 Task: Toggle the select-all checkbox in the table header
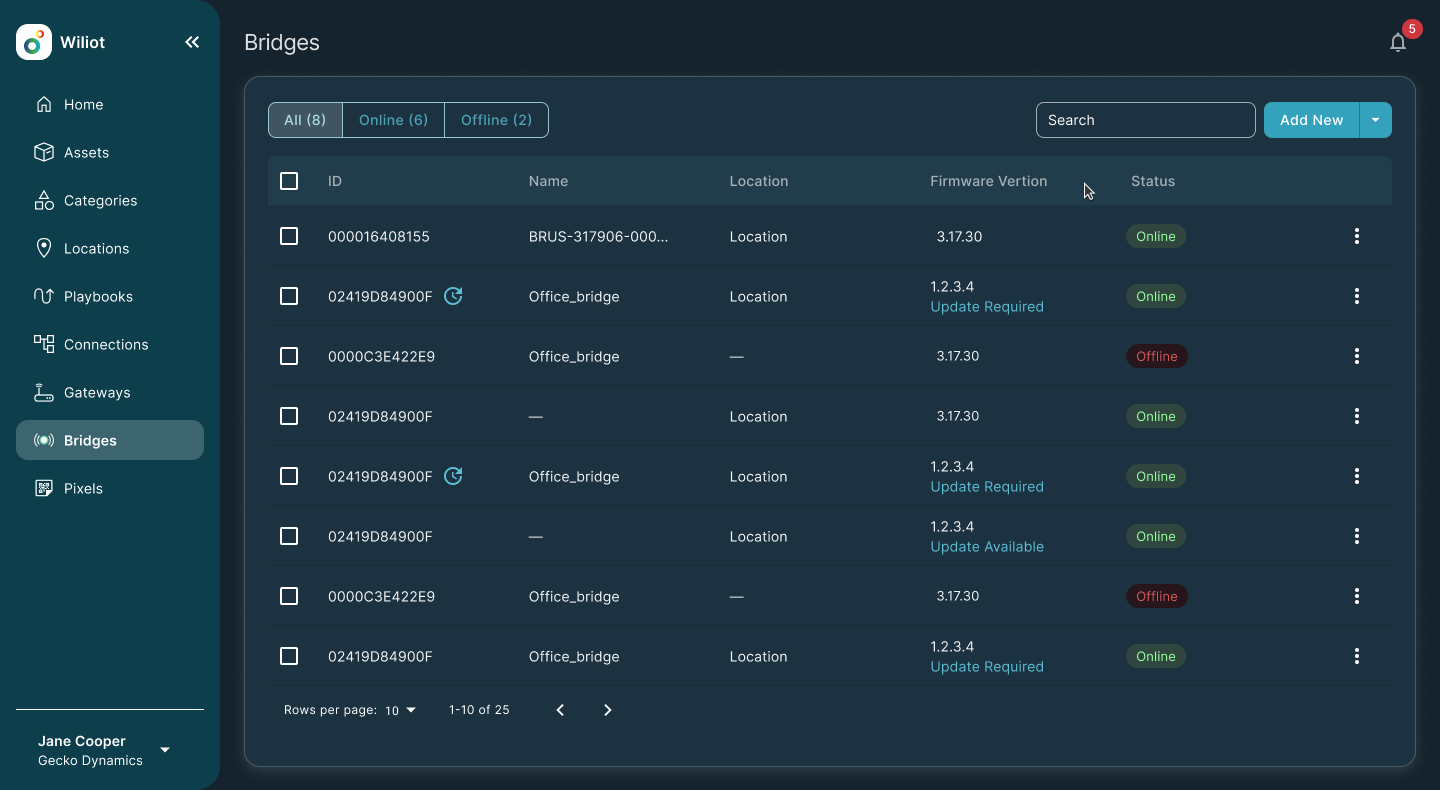[289, 181]
